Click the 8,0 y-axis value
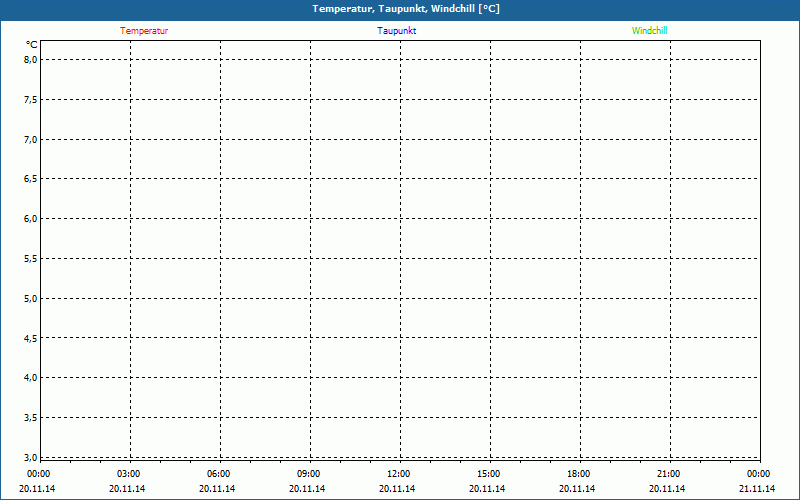The height and width of the screenshot is (500, 800). pyautogui.click(x=30, y=59)
